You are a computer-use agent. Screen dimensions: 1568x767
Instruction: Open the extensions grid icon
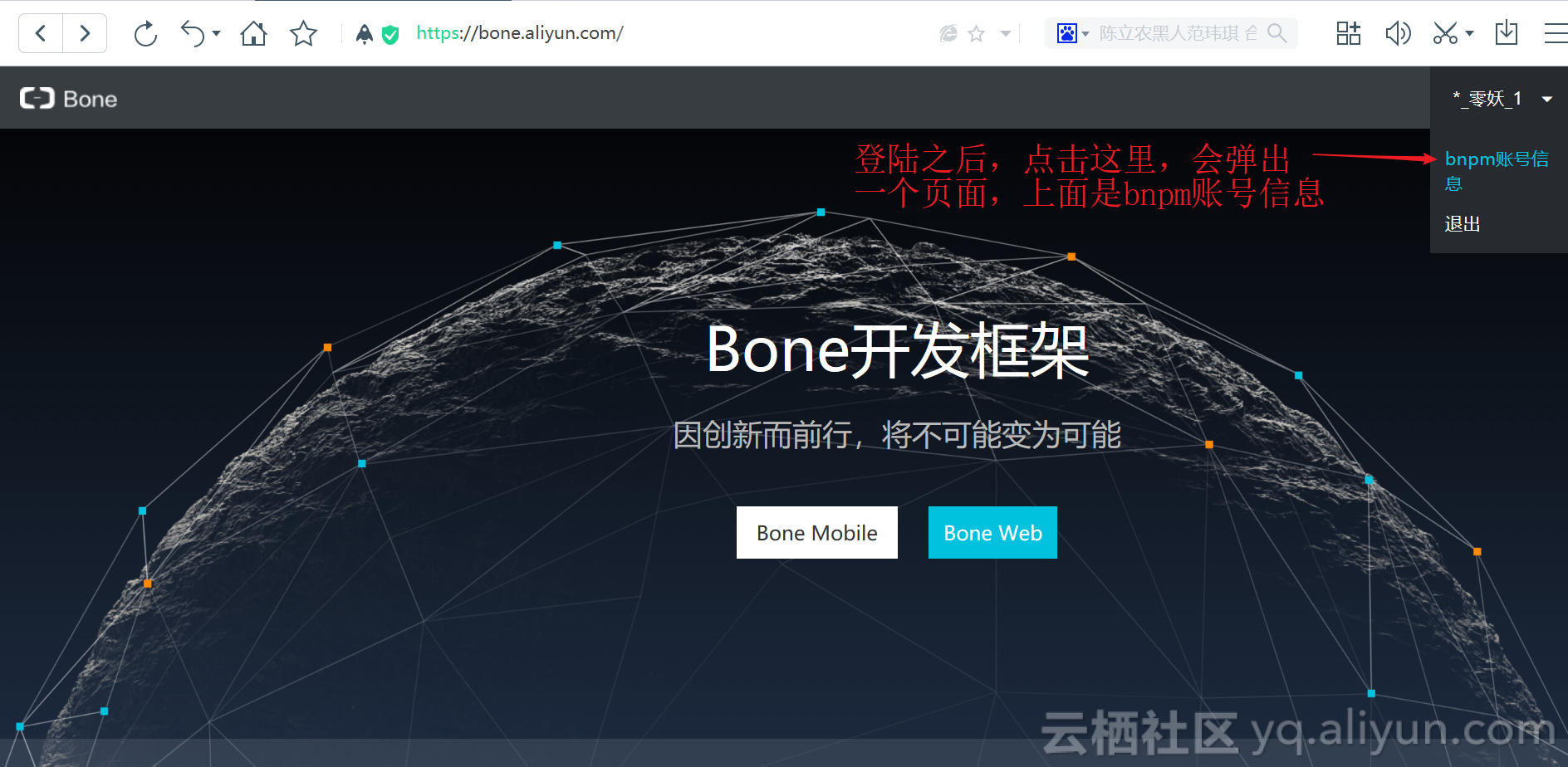point(1348,33)
